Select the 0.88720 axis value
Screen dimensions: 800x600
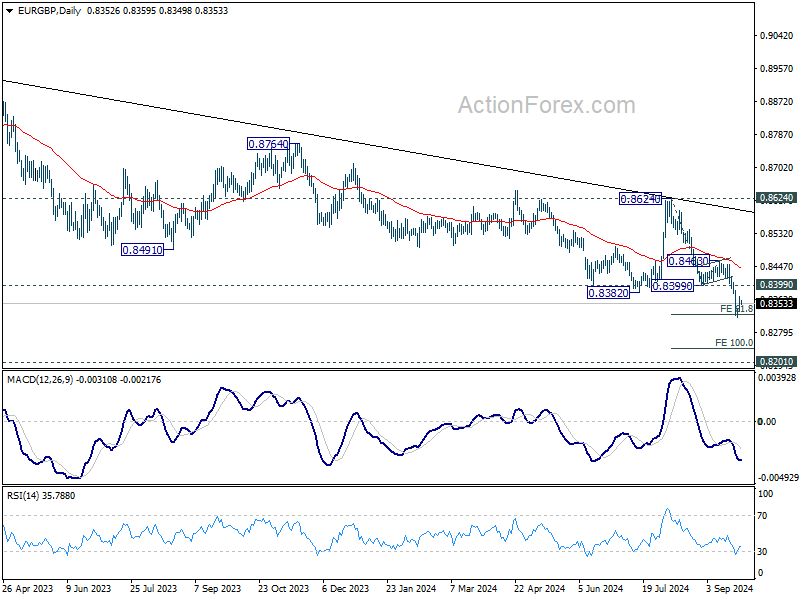(777, 102)
